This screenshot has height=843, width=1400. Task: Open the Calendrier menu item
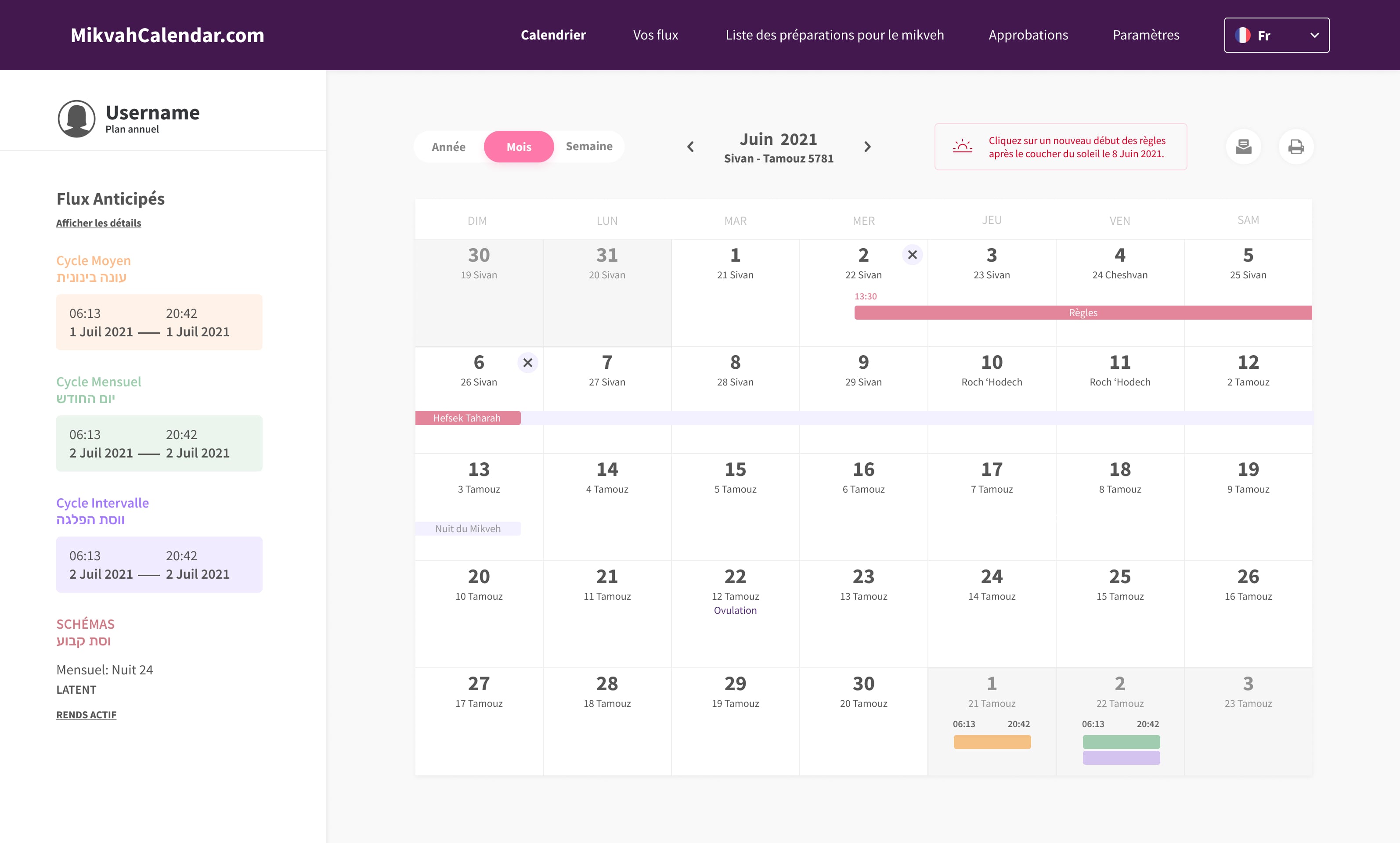pos(553,35)
